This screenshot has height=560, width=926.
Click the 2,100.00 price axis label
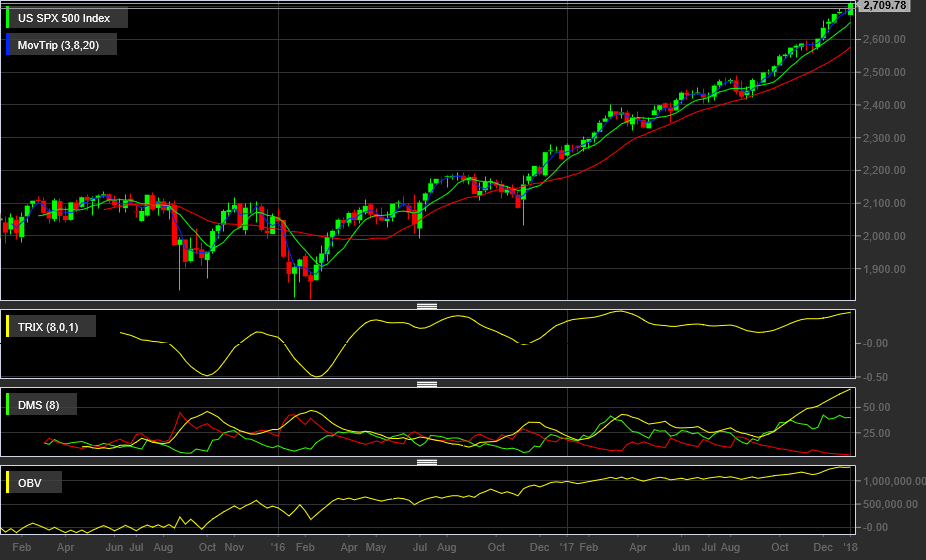click(x=884, y=203)
